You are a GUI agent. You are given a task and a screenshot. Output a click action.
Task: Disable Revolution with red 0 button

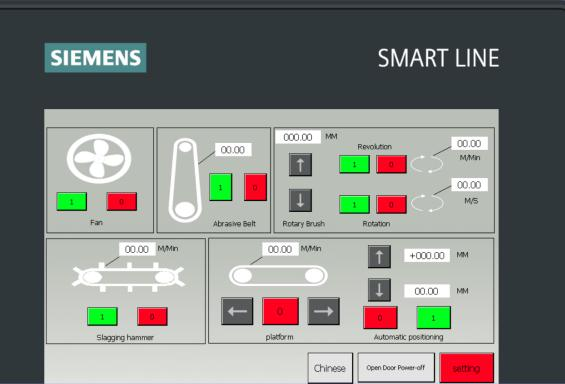(391, 165)
